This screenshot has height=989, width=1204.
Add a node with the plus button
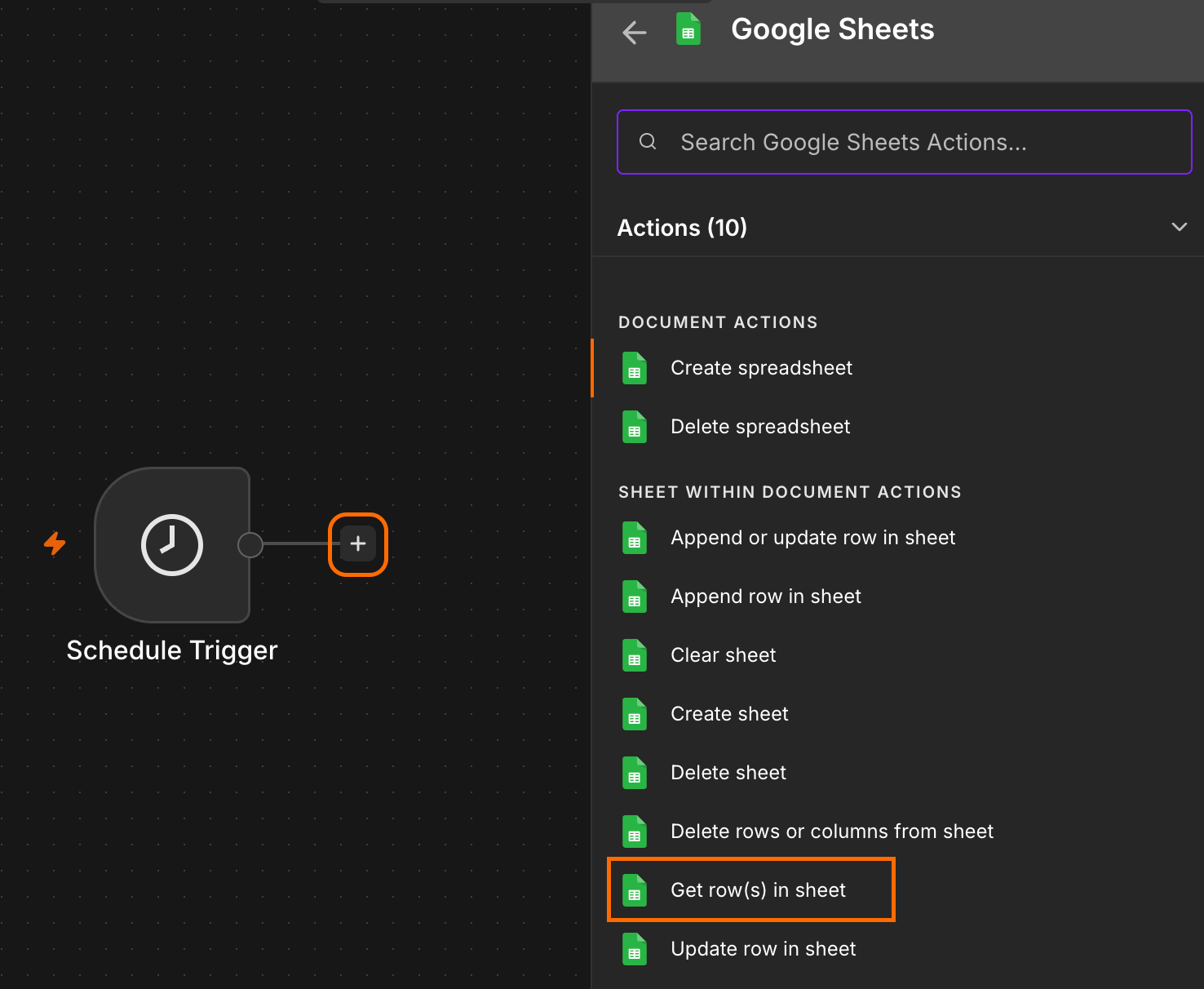tap(358, 543)
